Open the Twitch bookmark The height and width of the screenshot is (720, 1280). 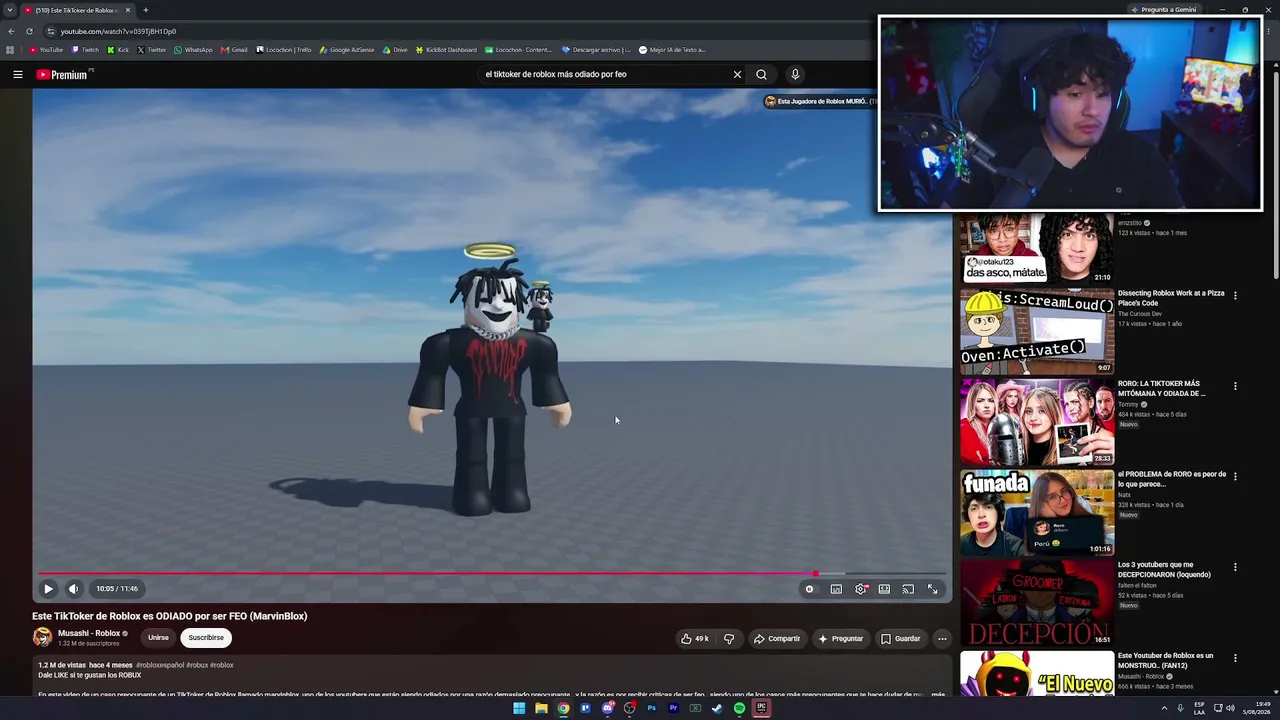86,50
